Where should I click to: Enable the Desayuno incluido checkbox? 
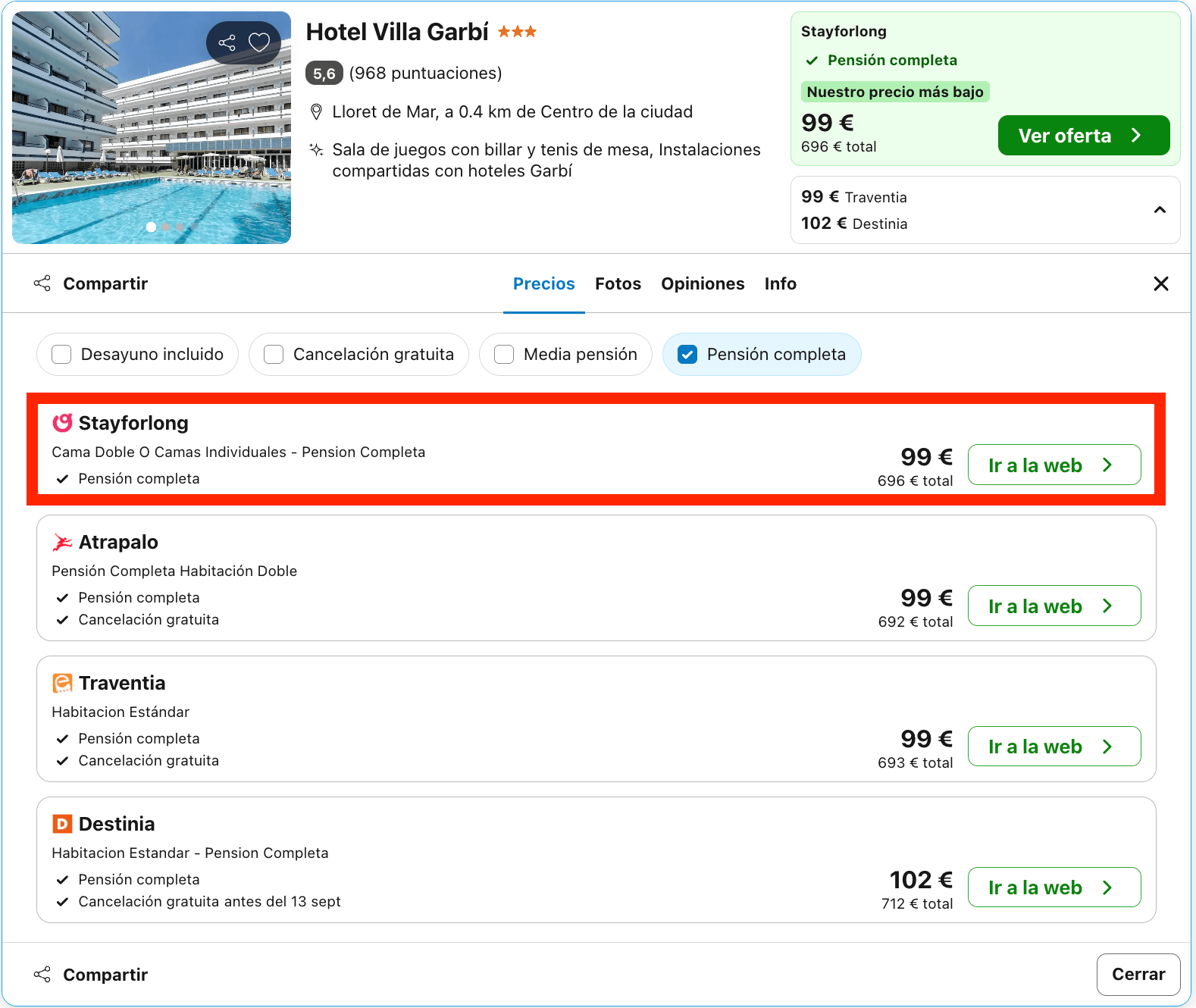coord(61,354)
